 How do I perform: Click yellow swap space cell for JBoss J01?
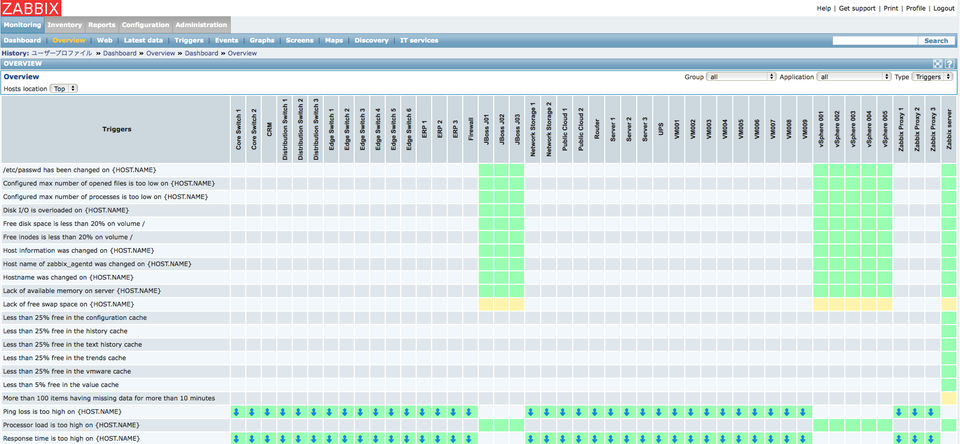click(486, 304)
